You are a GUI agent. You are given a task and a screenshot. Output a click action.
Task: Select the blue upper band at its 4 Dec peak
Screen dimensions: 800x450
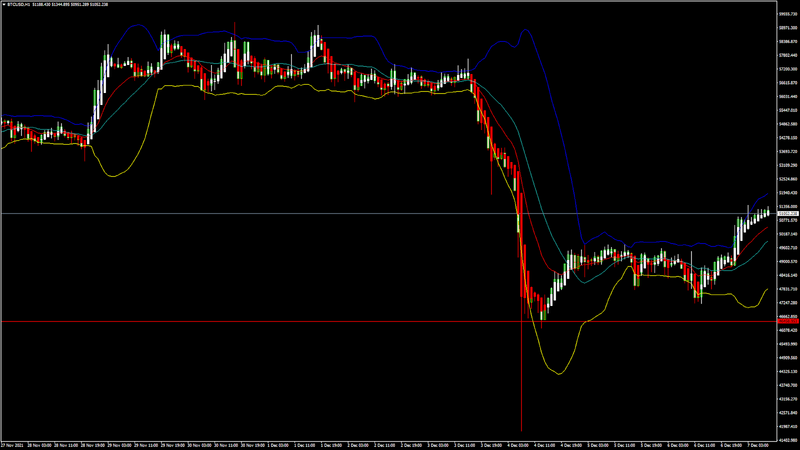(525, 30)
